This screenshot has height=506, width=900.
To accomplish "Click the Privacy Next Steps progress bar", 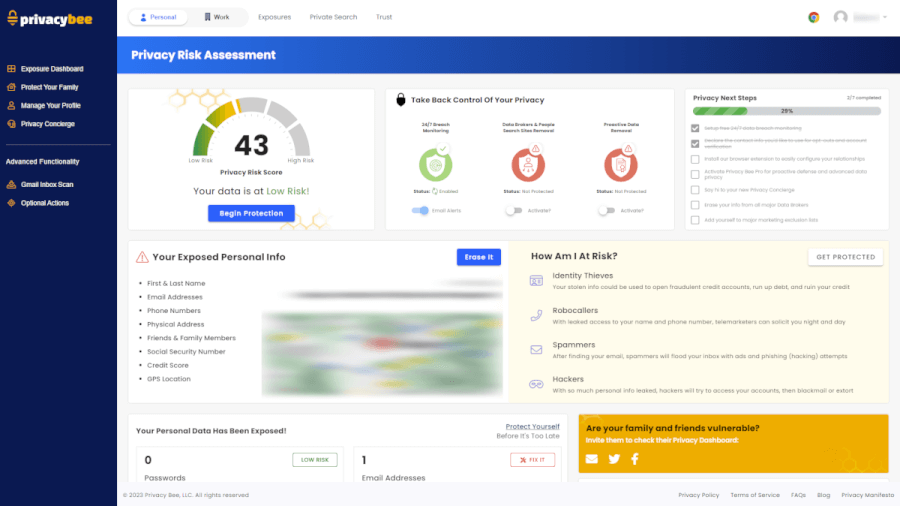I will pyautogui.click(x=786, y=111).
